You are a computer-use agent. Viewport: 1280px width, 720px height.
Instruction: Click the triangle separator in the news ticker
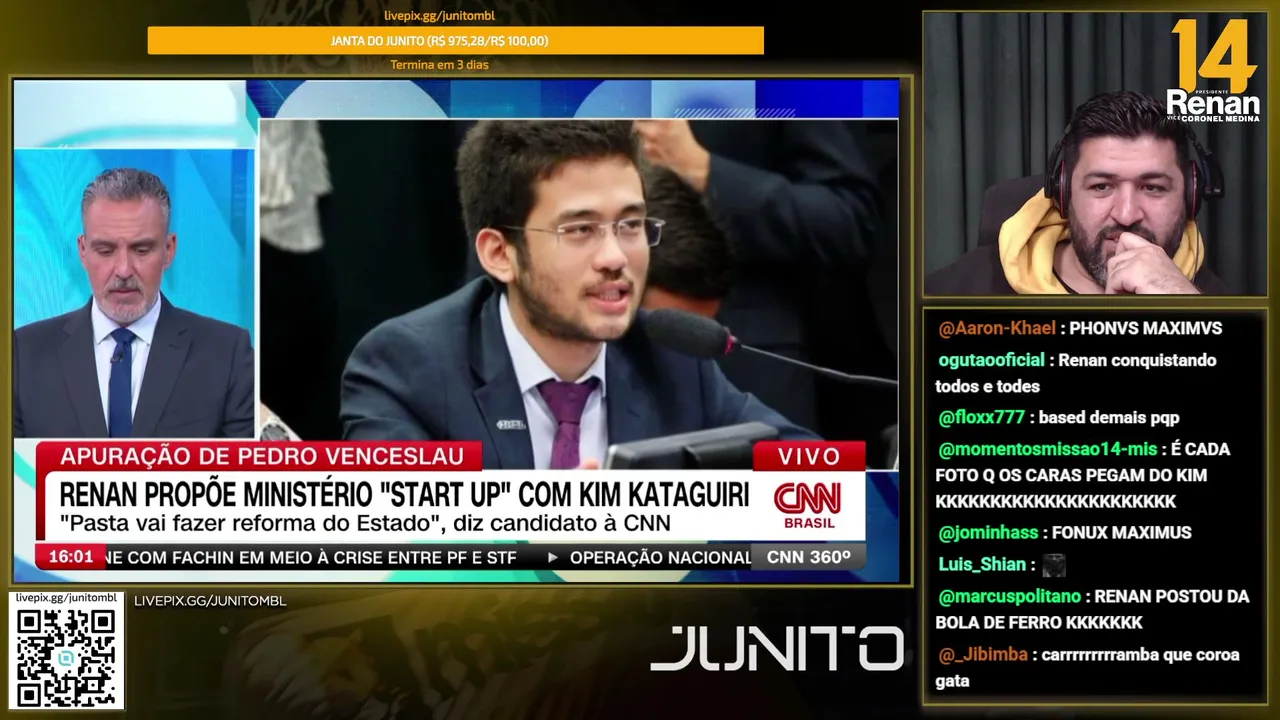(x=552, y=557)
